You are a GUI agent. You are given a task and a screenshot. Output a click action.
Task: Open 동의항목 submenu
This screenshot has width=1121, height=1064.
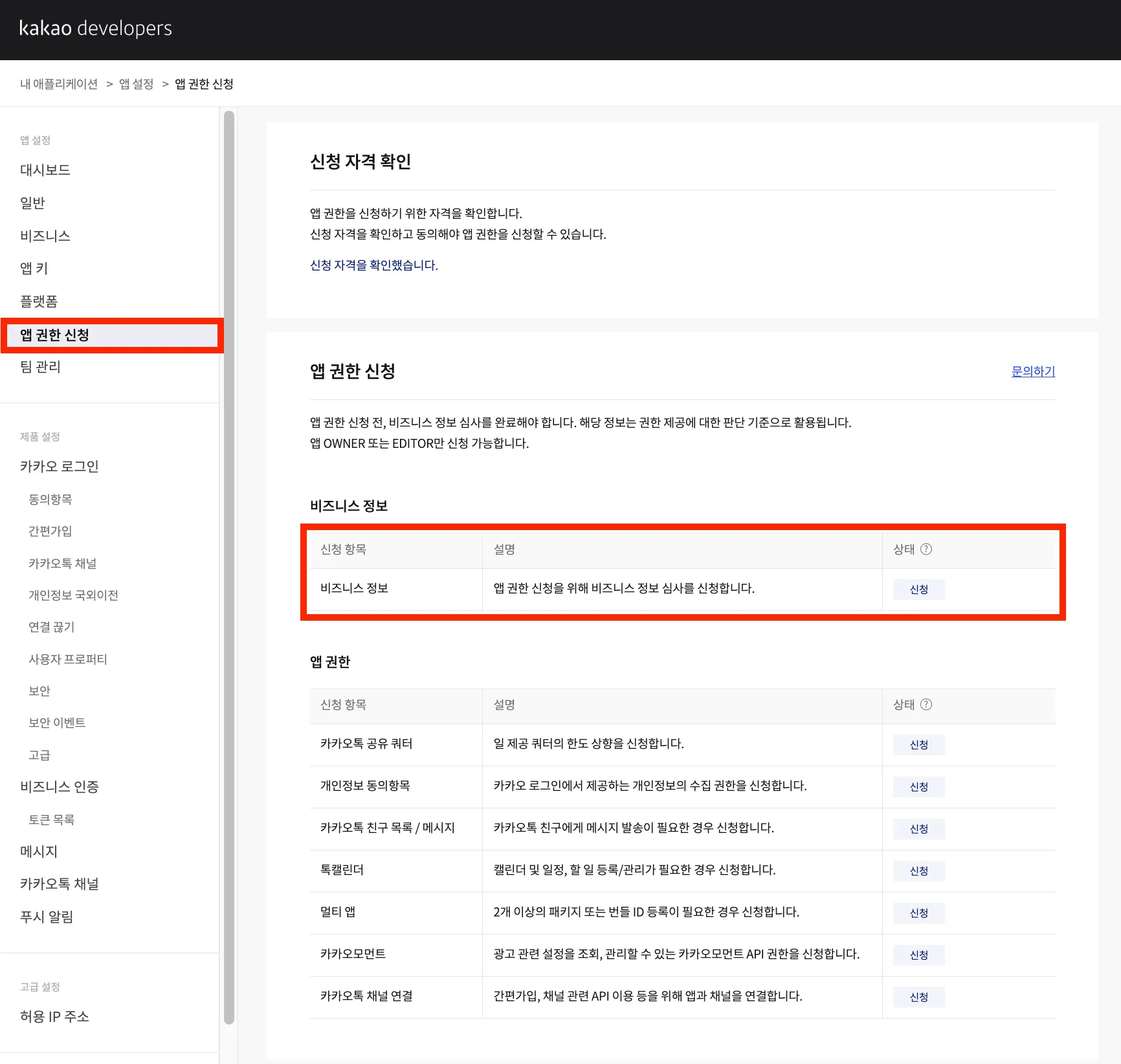[x=50, y=499]
